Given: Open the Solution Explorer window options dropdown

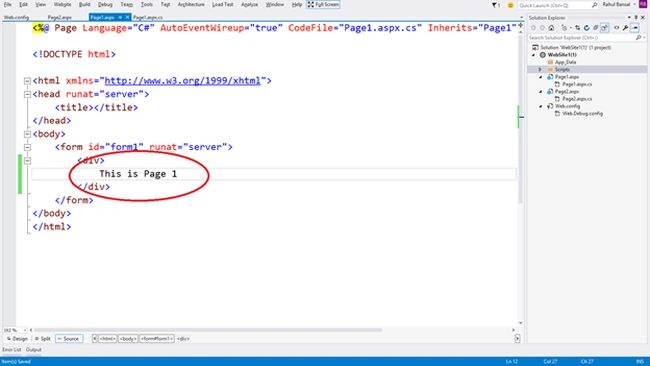Looking at the screenshot, I should click(x=629, y=17).
